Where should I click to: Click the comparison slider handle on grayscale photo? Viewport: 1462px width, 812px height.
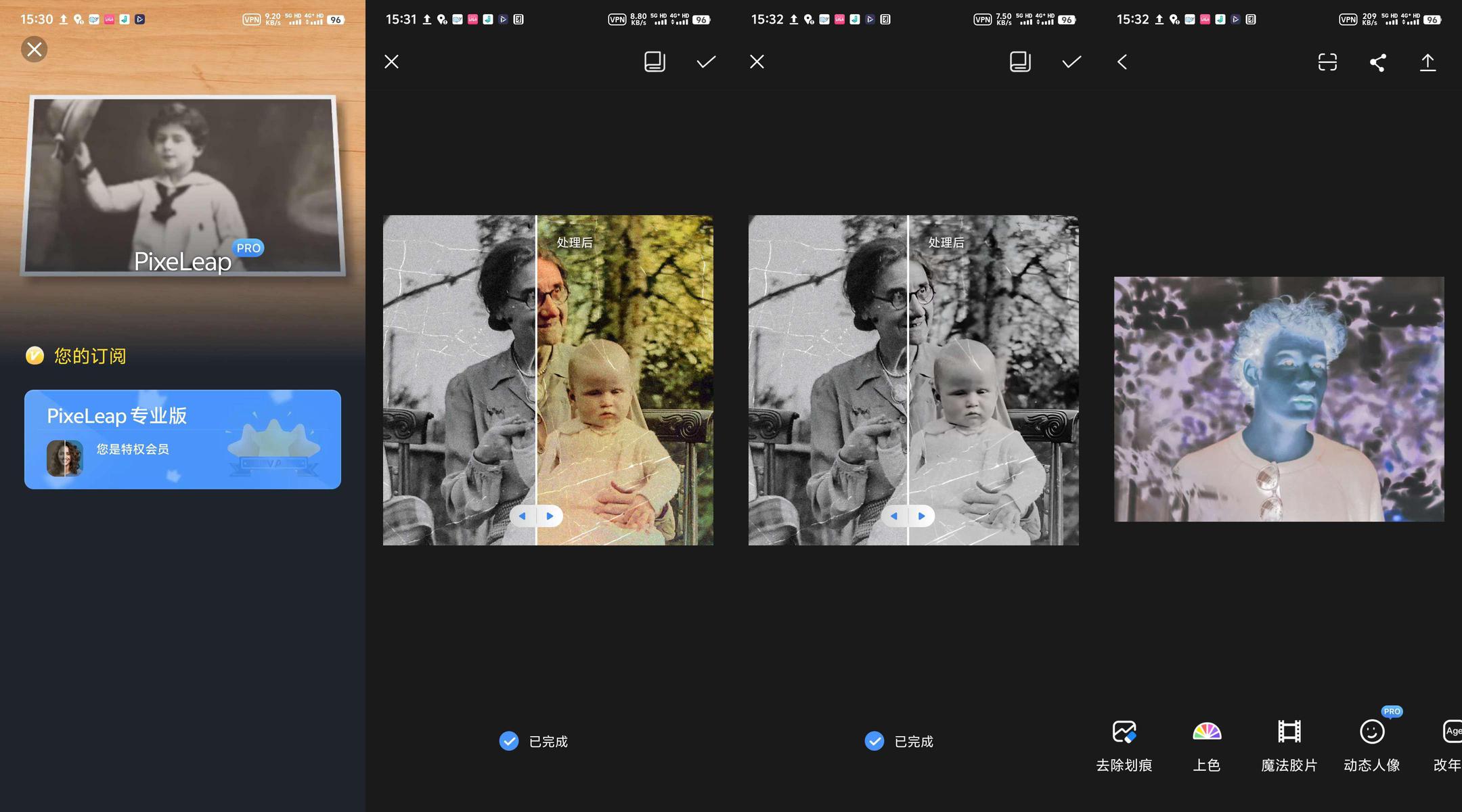[x=908, y=516]
